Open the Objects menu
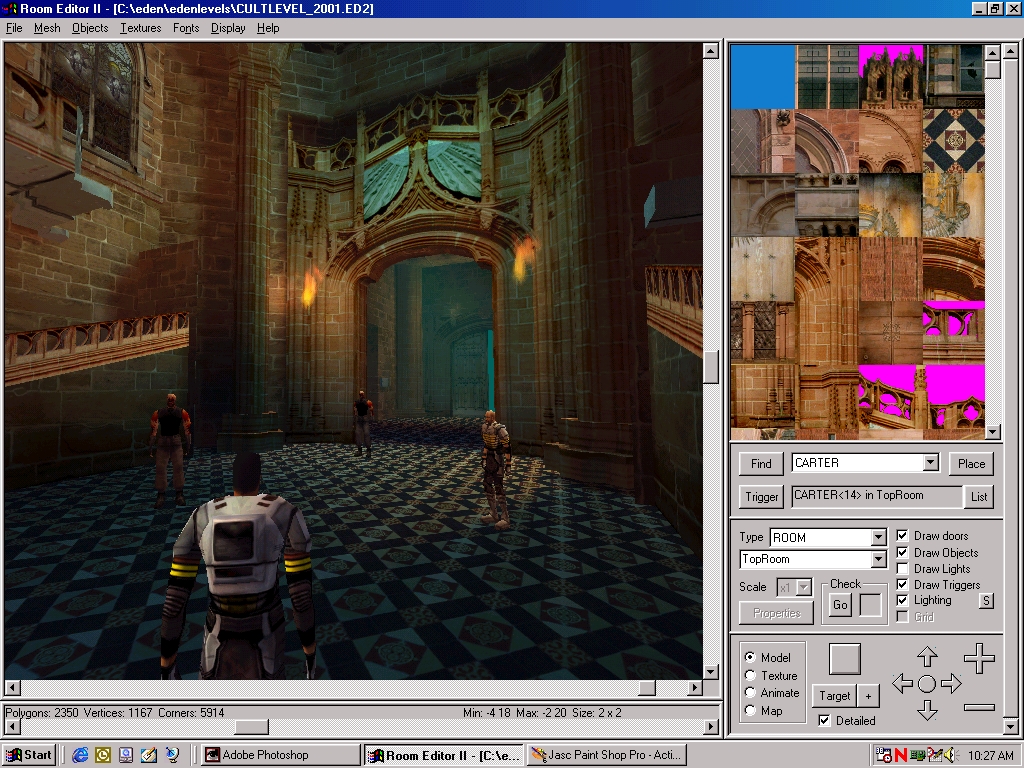Screen dimensions: 1024x768 click(x=90, y=28)
